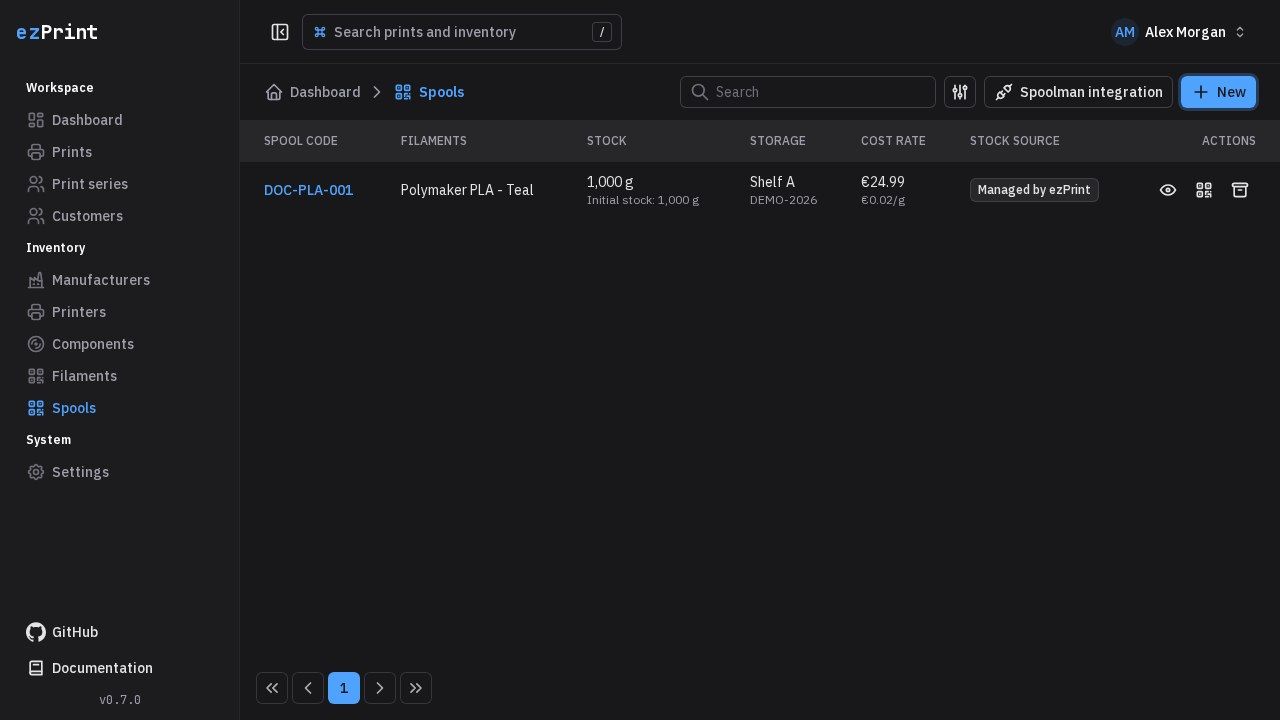1280x720 pixels.
Task: Click the Polymaker PLA - Teal cell
Action: pyautogui.click(x=467, y=190)
